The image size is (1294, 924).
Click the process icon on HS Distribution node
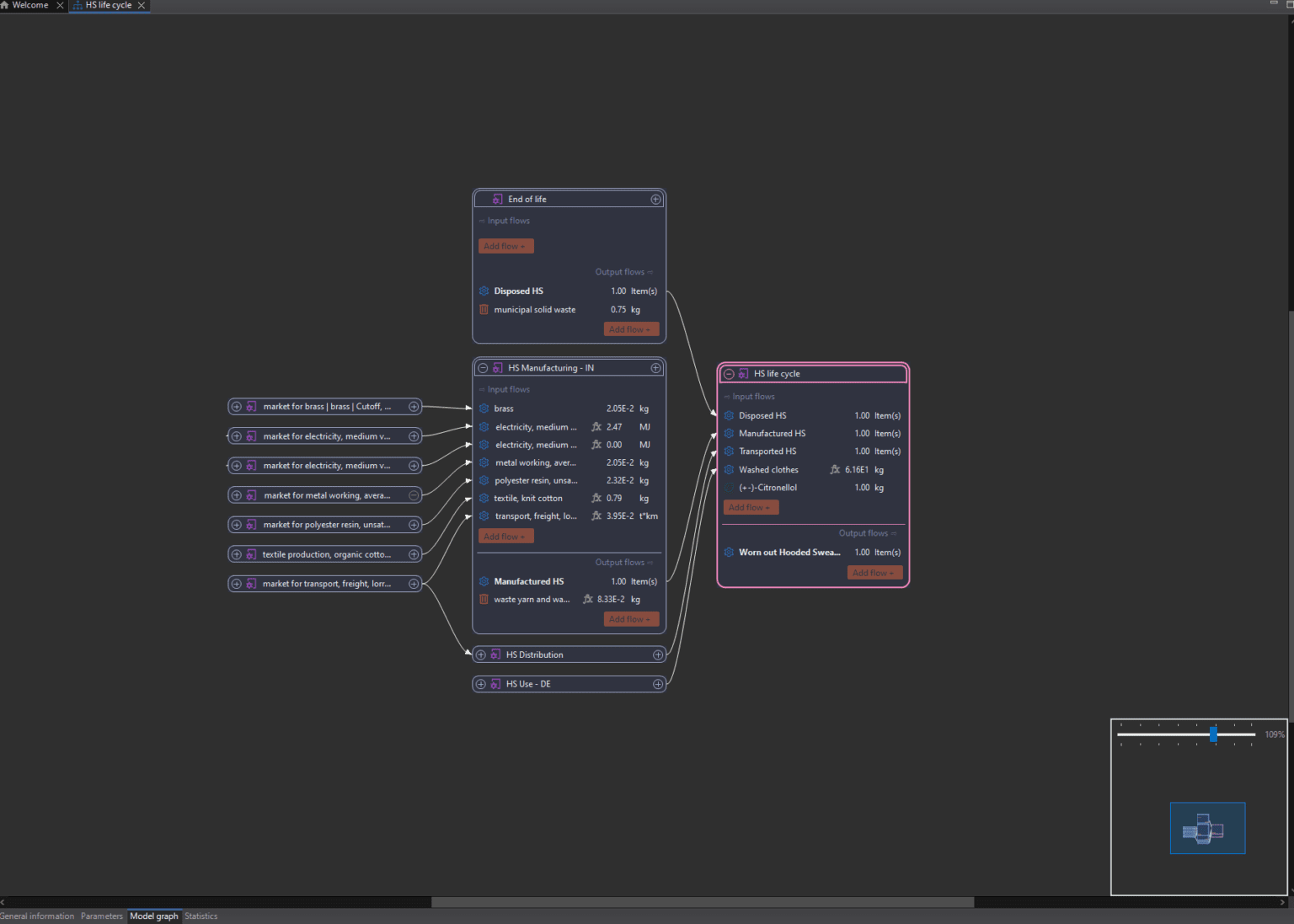point(496,655)
